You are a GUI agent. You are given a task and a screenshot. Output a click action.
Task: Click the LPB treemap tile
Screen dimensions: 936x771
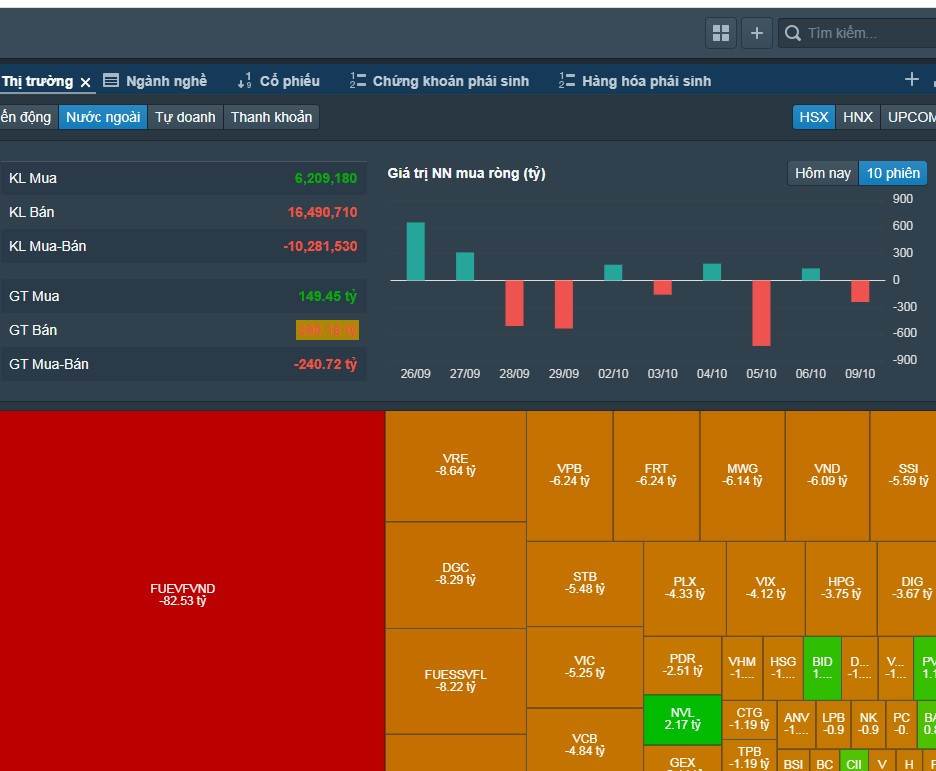click(833, 724)
